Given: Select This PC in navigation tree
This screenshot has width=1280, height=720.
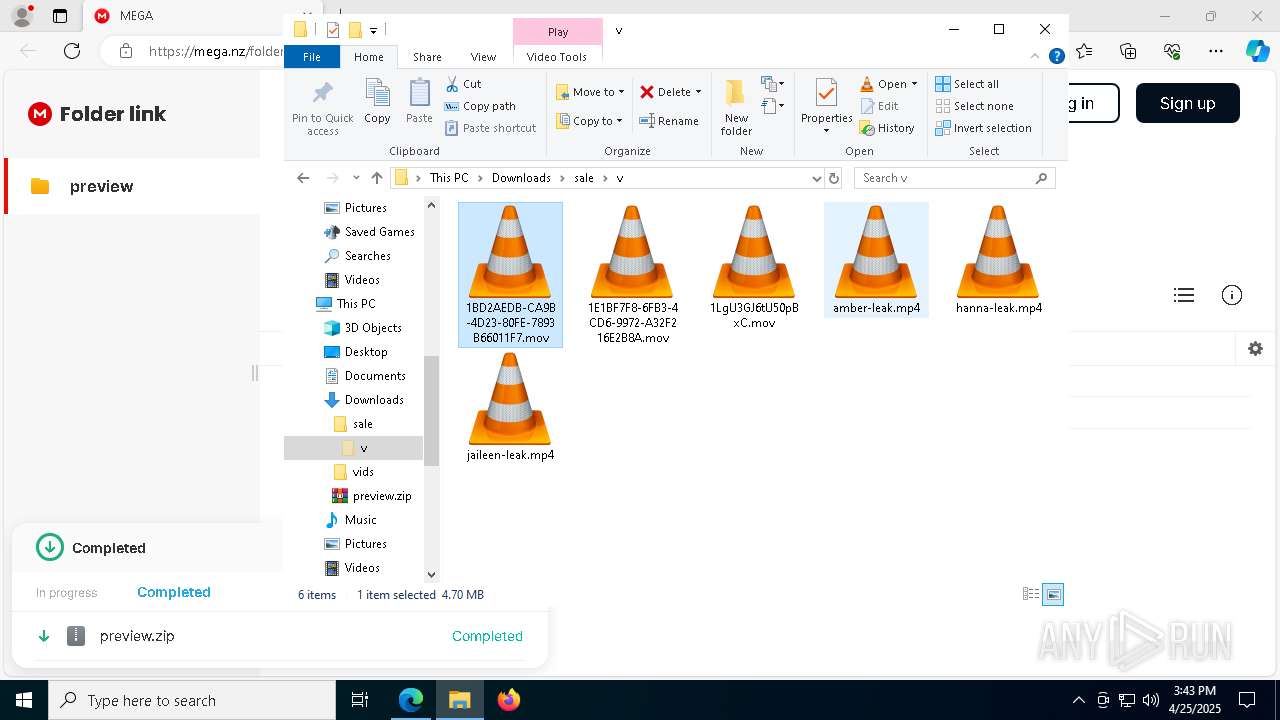Looking at the screenshot, I should 346,304.
